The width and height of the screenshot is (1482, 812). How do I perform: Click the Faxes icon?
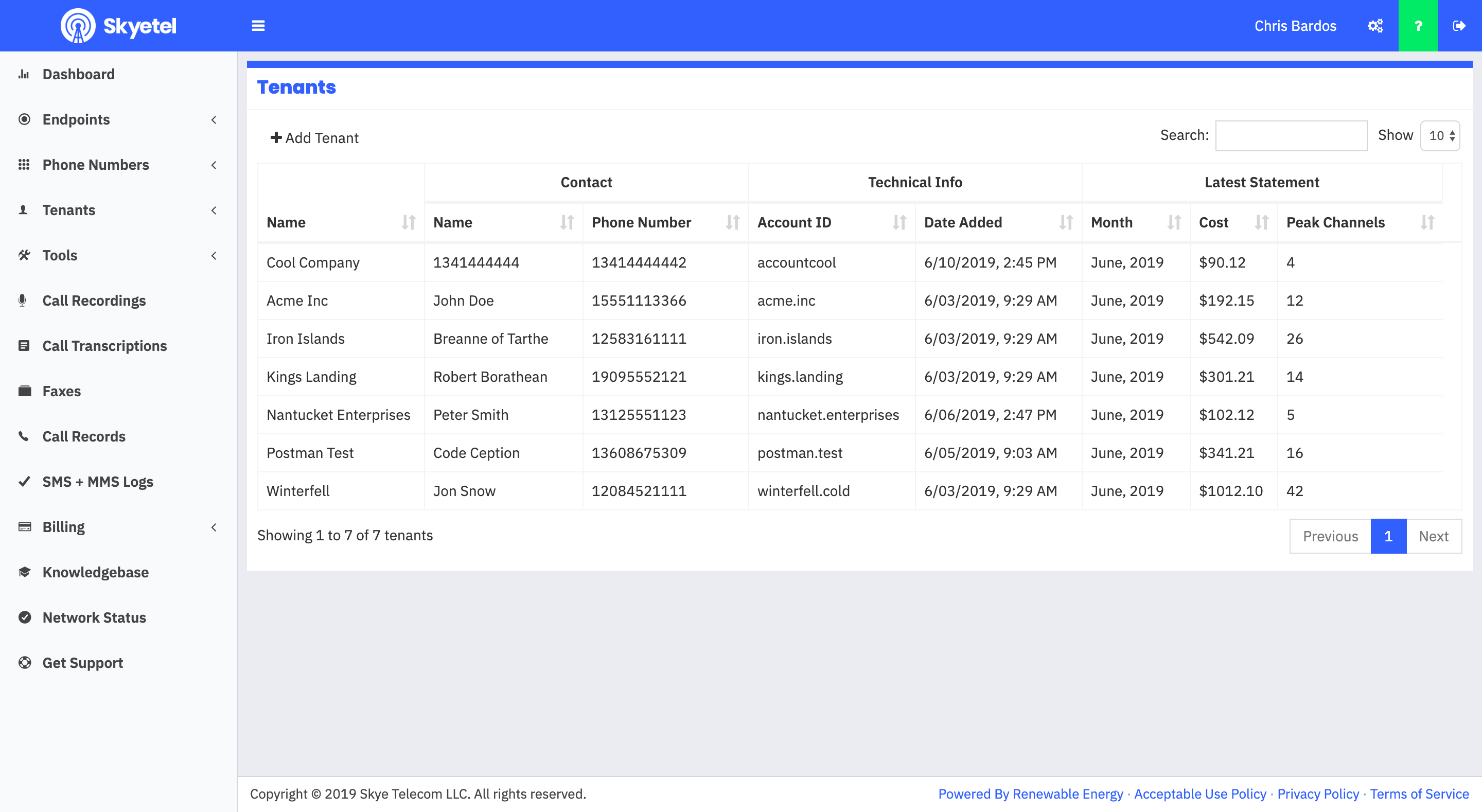click(x=24, y=391)
